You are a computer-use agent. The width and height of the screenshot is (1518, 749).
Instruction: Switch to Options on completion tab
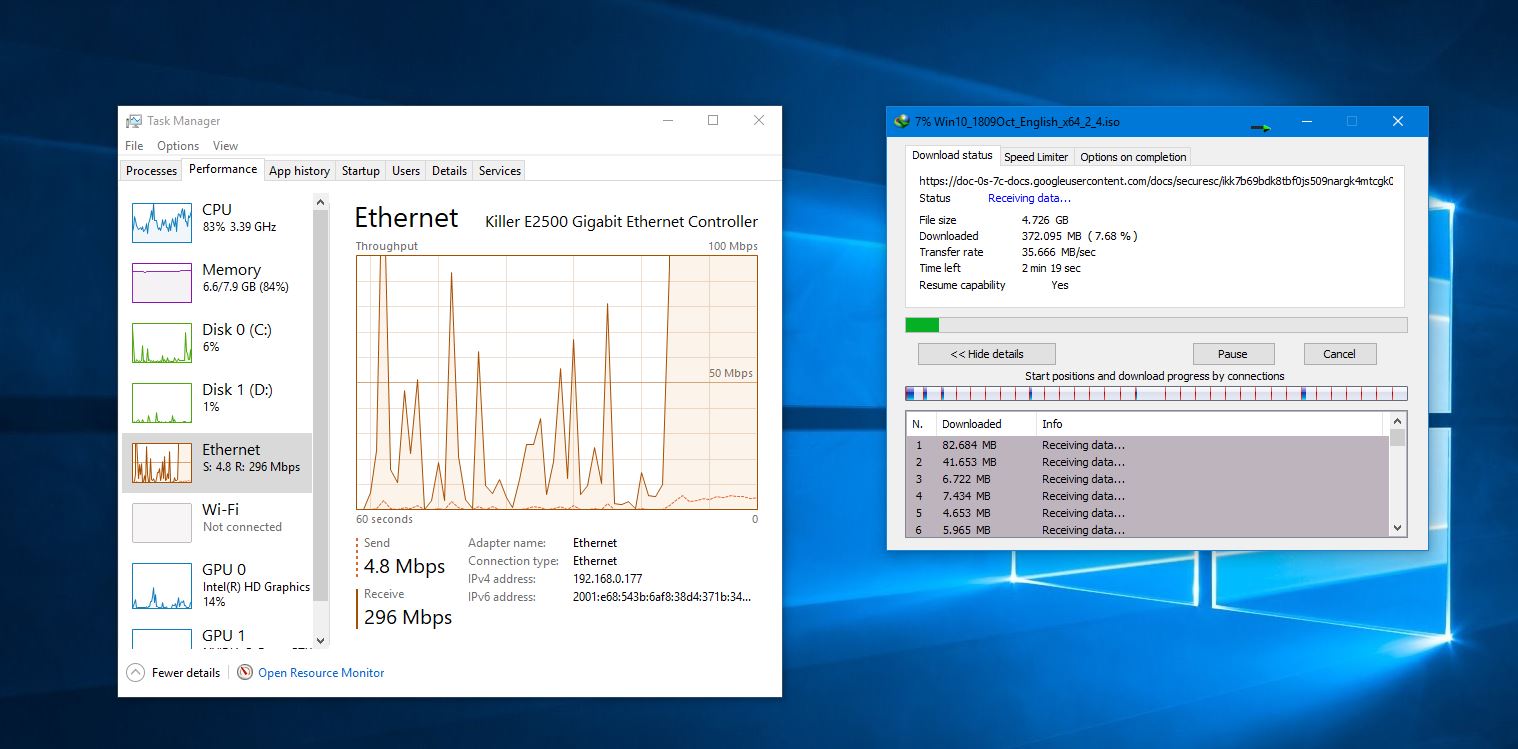tap(1133, 157)
